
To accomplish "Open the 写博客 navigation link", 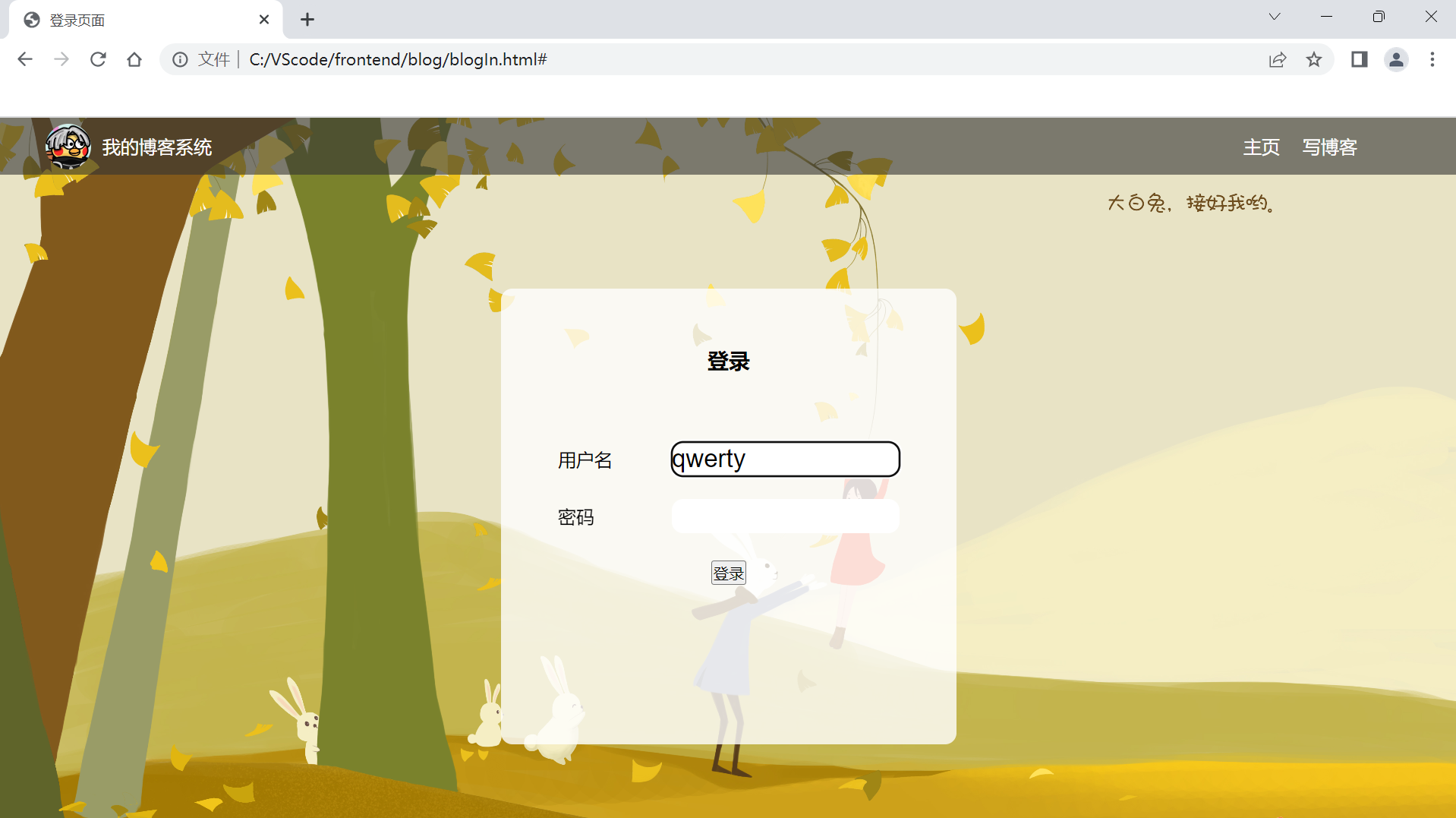I will click(x=1329, y=147).
